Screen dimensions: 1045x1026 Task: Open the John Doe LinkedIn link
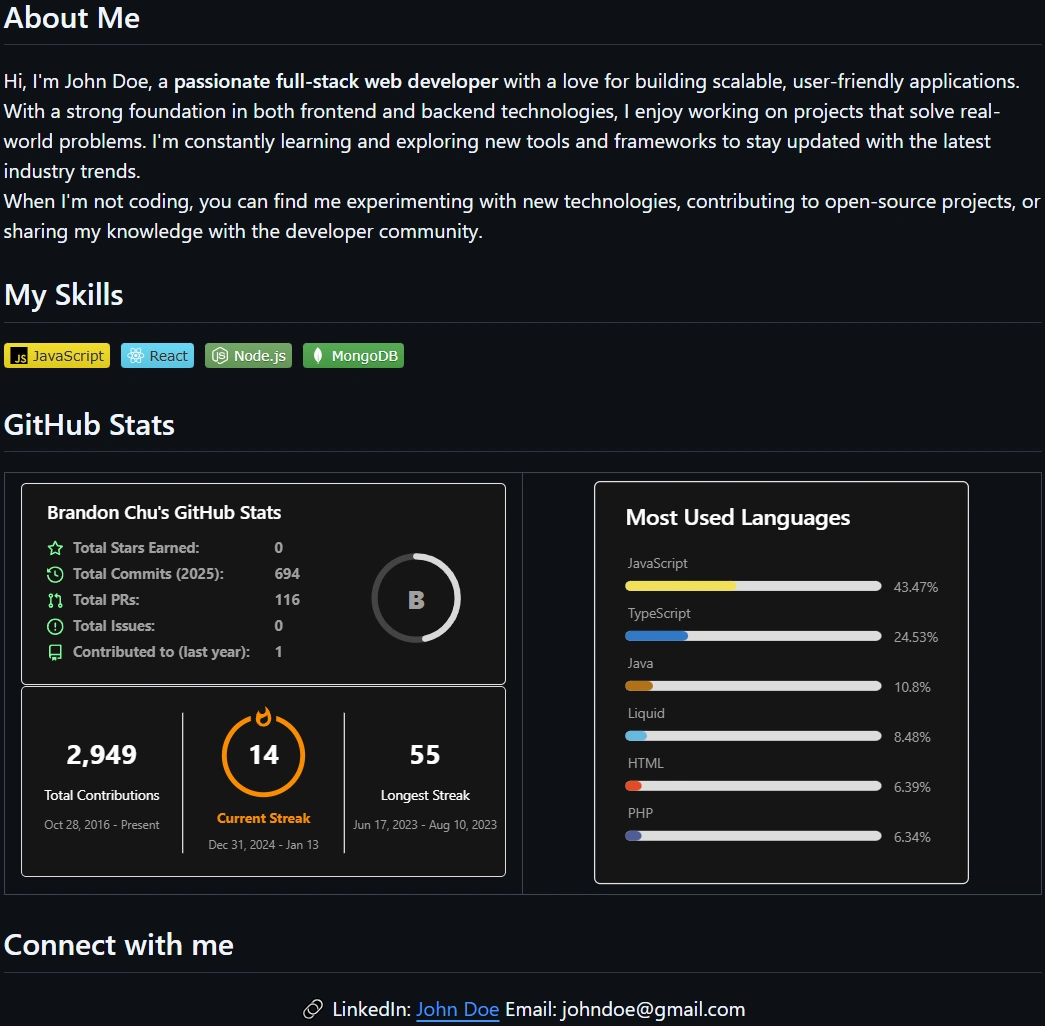pos(457,1009)
